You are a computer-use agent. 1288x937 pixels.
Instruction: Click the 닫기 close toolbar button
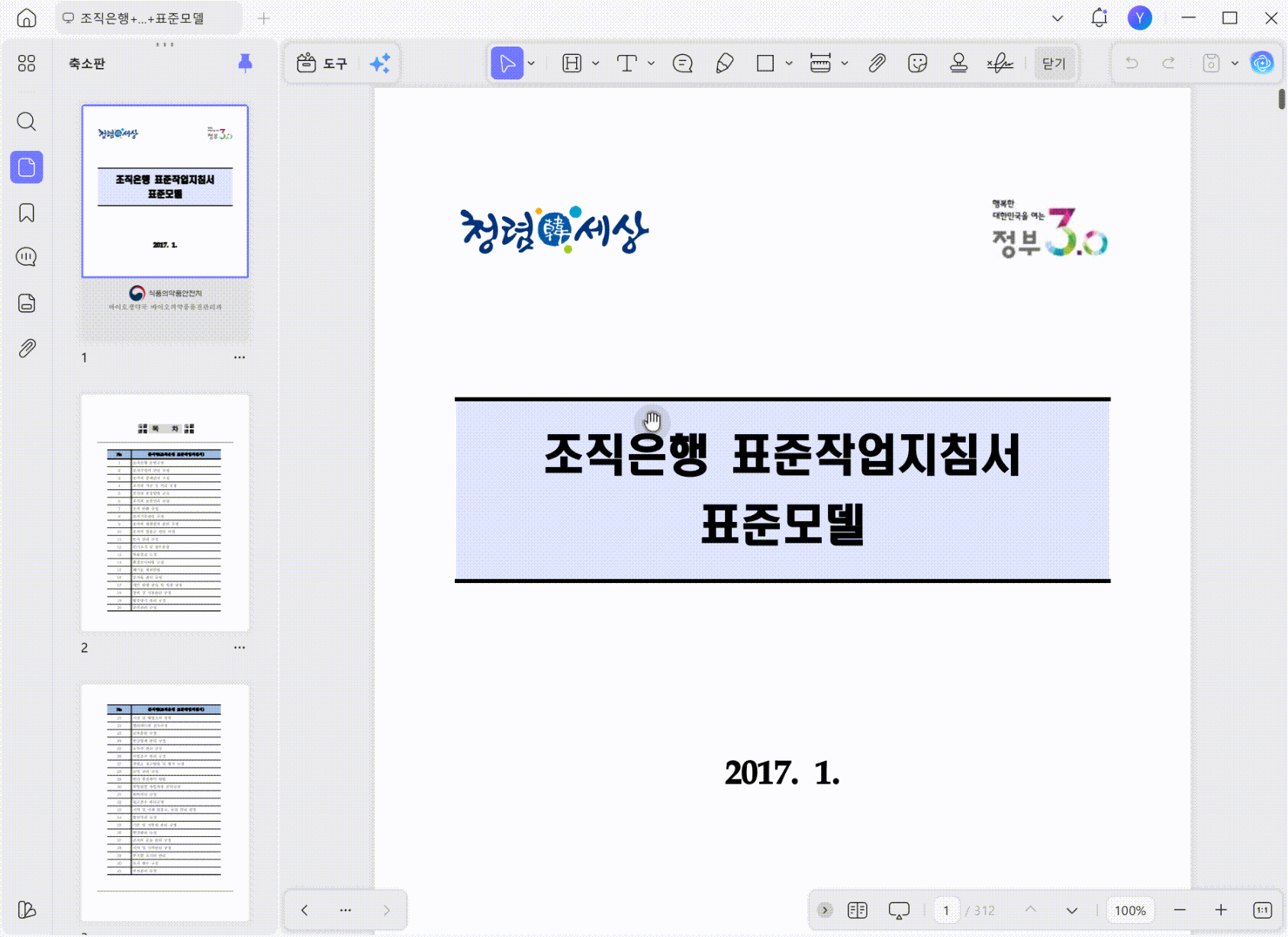click(1054, 63)
